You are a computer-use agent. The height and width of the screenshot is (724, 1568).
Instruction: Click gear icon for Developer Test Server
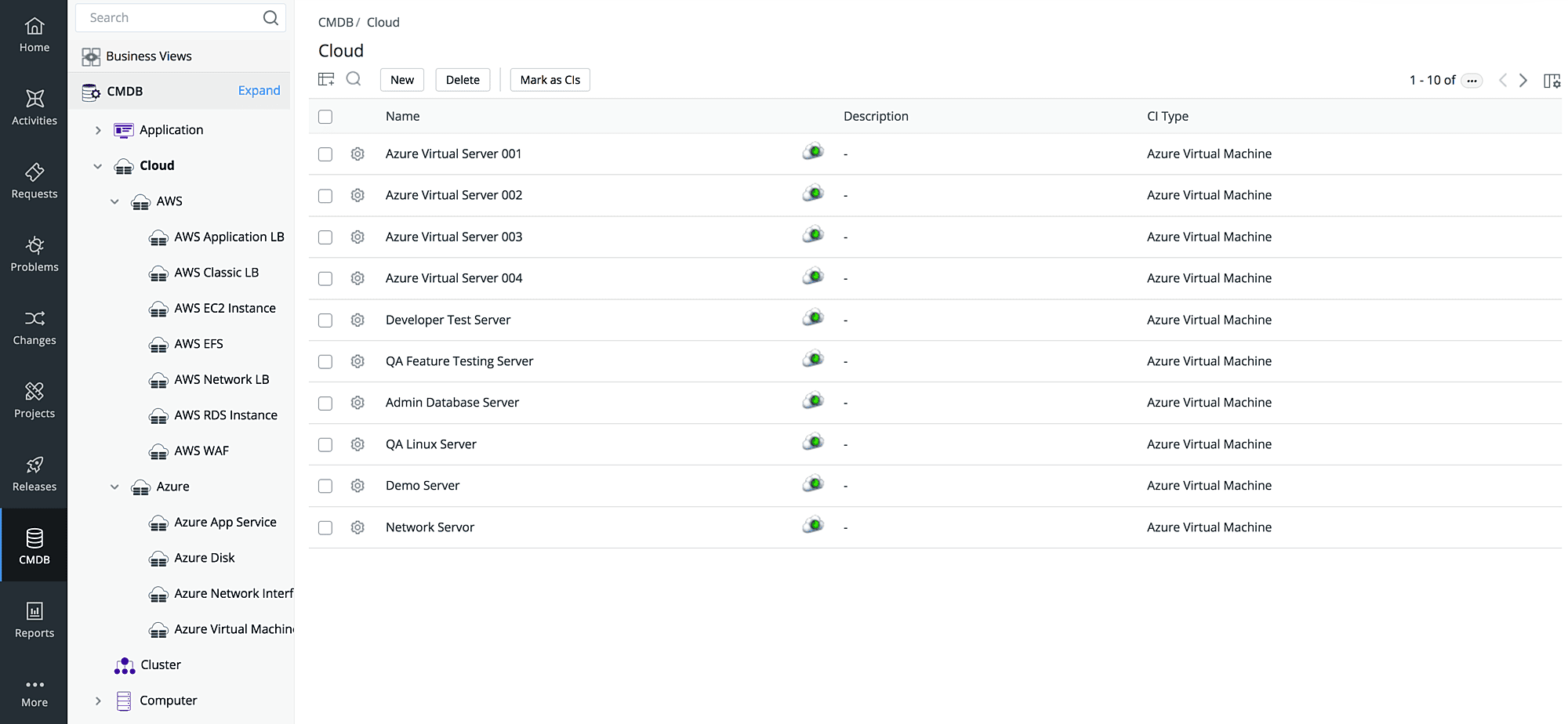click(x=358, y=320)
